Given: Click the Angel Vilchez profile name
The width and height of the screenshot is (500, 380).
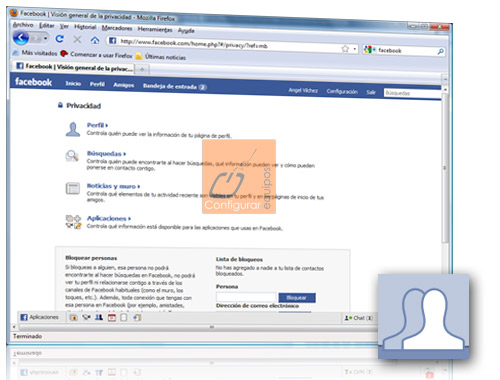Looking at the screenshot, I should [303, 90].
